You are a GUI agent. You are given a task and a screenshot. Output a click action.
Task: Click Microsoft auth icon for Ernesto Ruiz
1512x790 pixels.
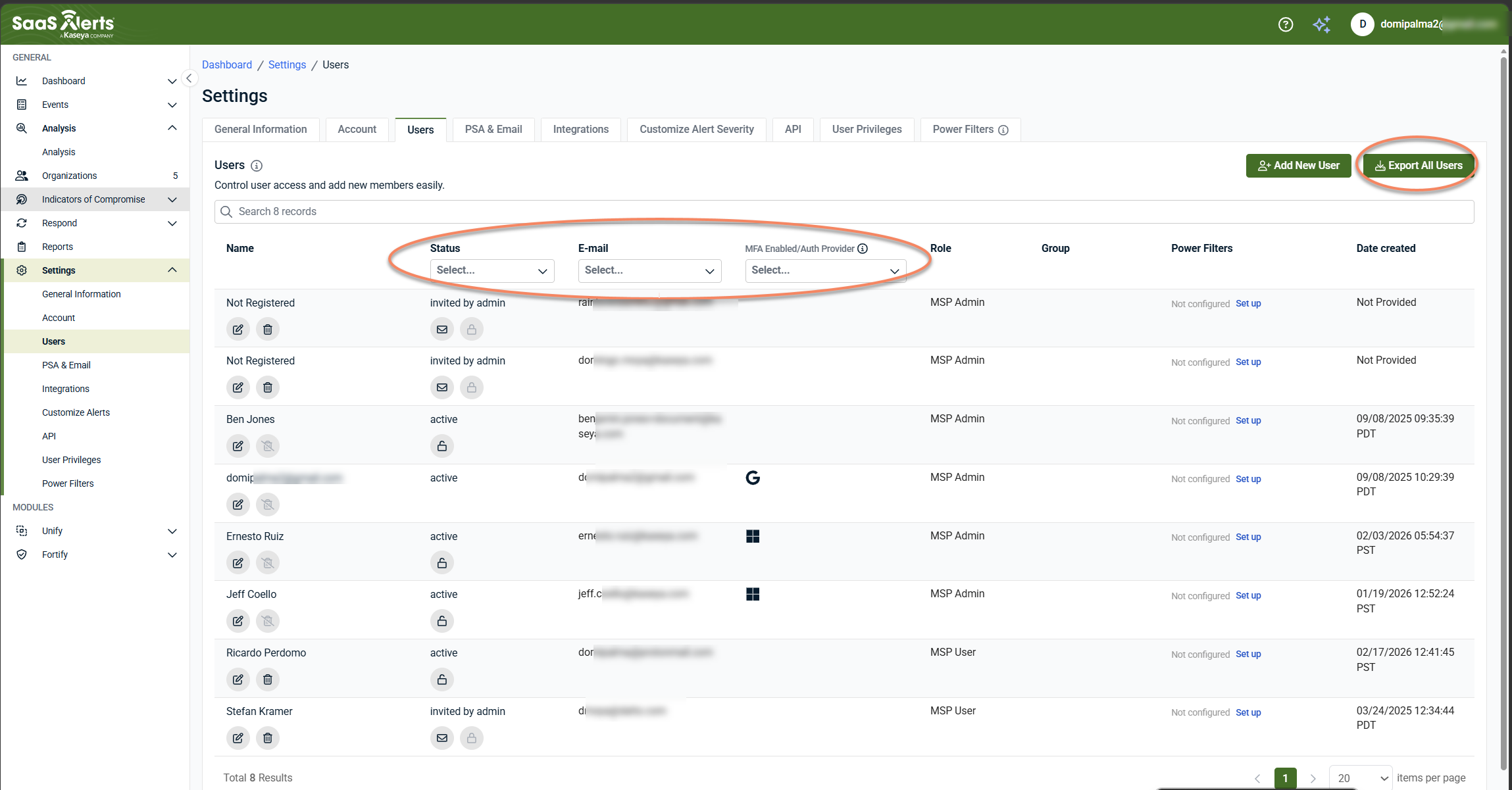point(753,536)
